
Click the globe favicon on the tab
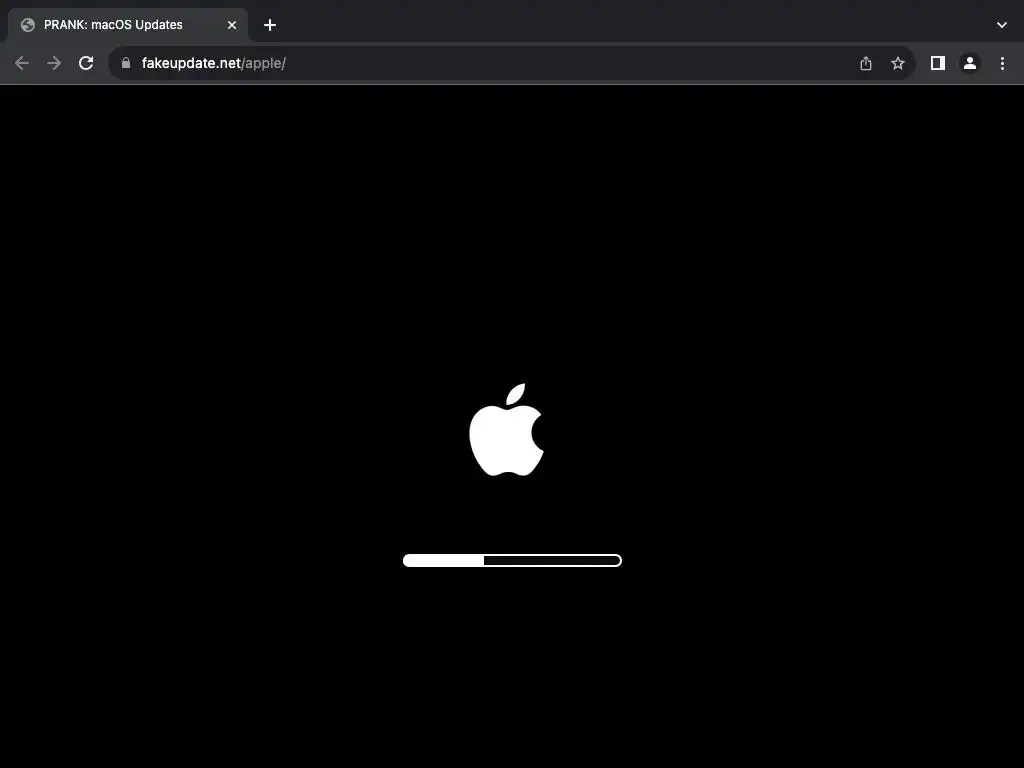click(x=27, y=25)
